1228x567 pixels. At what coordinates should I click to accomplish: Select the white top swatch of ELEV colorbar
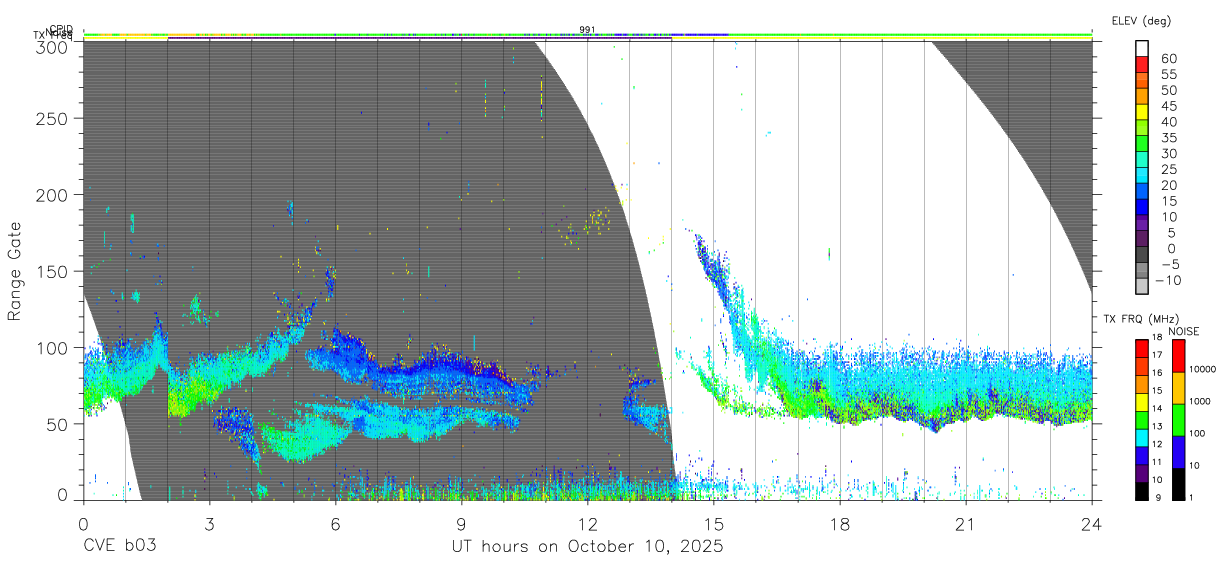tap(1142, 47)
